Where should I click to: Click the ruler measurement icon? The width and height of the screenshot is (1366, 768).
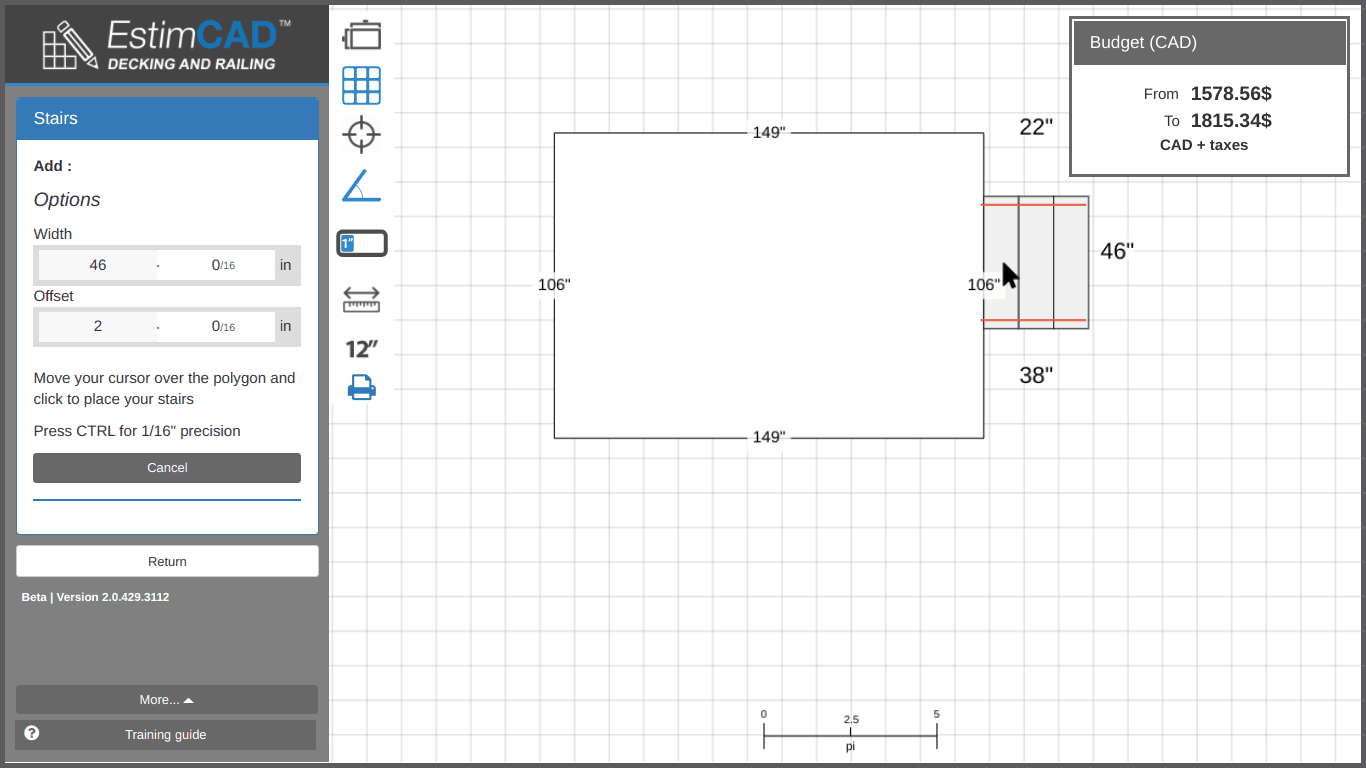point(361,299)
